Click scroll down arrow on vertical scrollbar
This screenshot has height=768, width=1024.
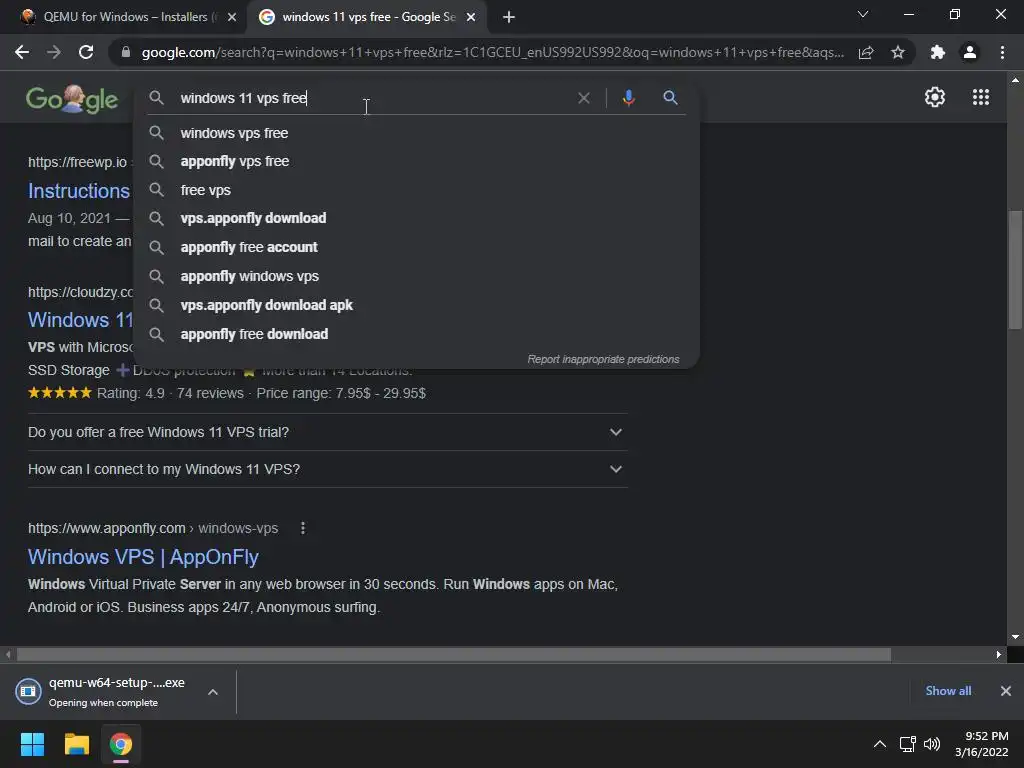click(x=1015, y=637)
